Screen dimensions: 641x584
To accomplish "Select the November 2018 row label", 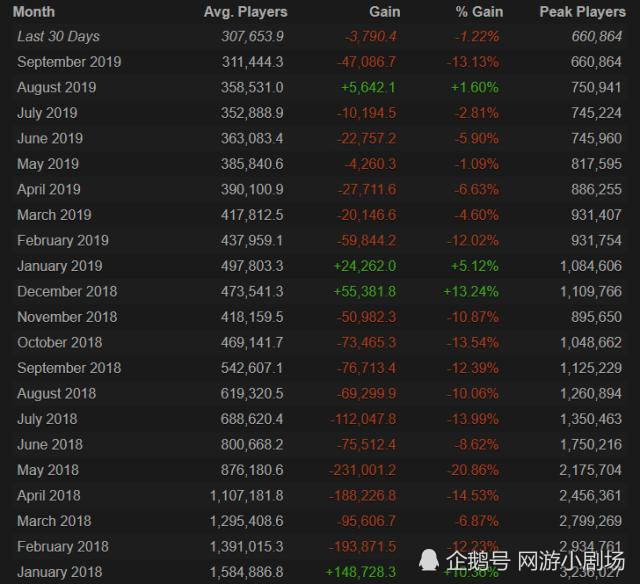I will pyautogui.click(x=67, y=317).
